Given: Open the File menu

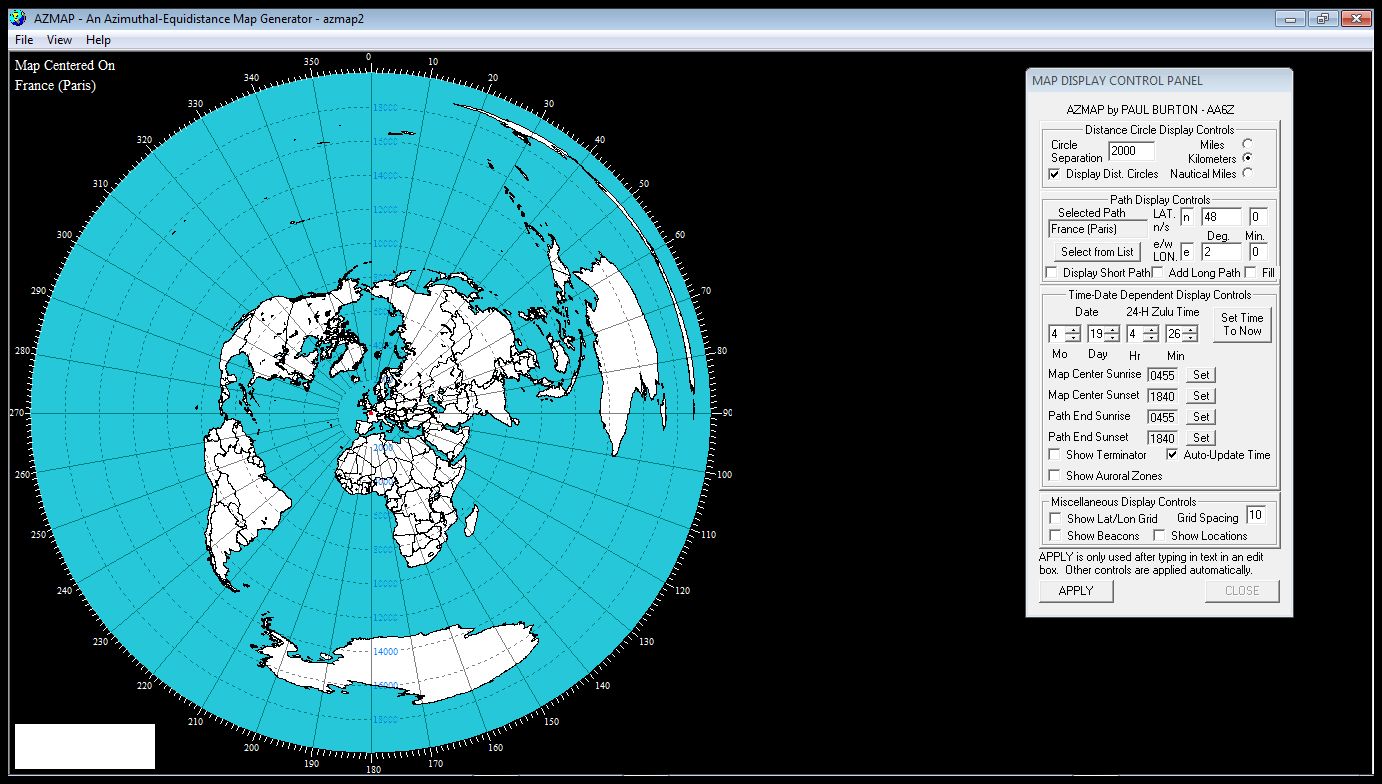Looking at the screenshot, I should (23, 39).
